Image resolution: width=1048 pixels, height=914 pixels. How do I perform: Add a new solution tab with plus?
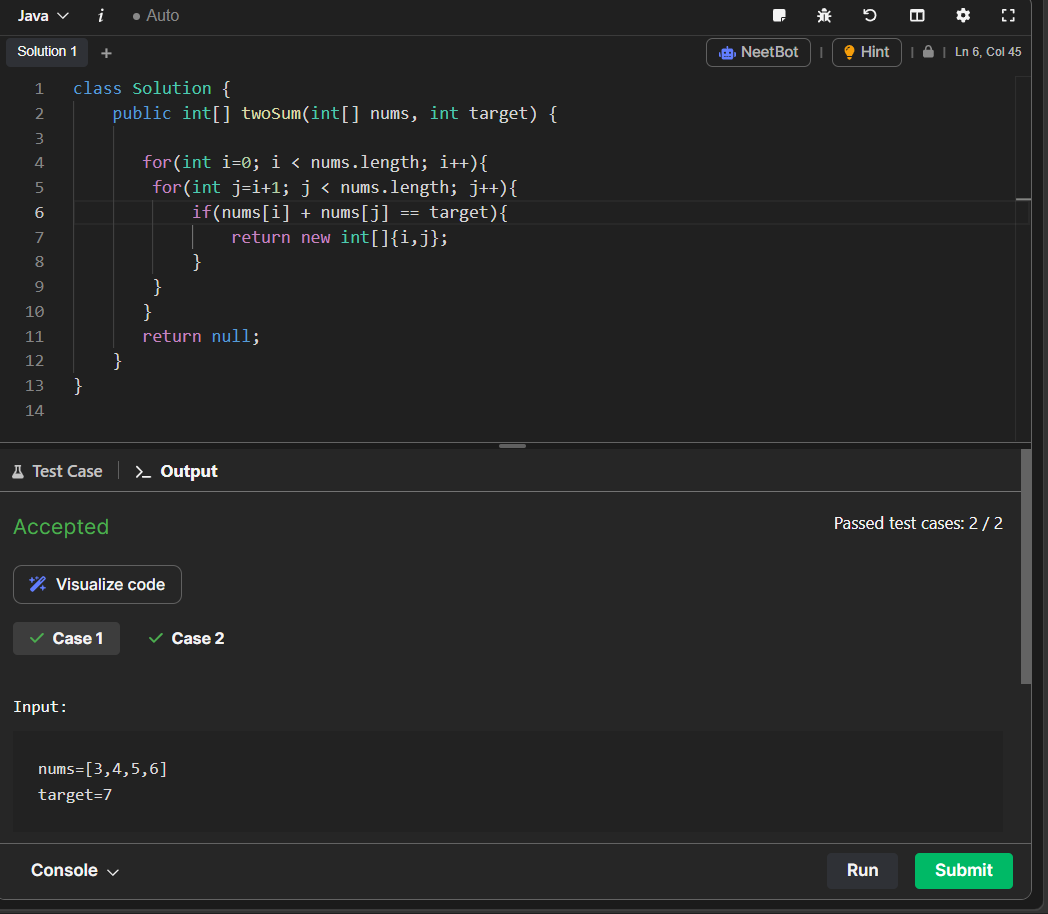point(106,53)
